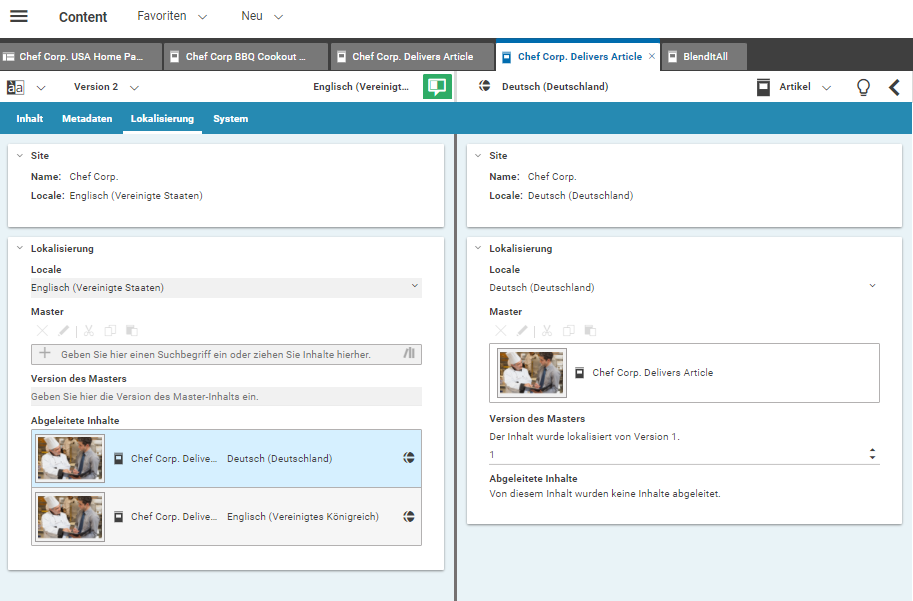Close the active Chef Corp. Delivers Article tab
Viewport: 913px width, 601px height.
click(652, 57)
